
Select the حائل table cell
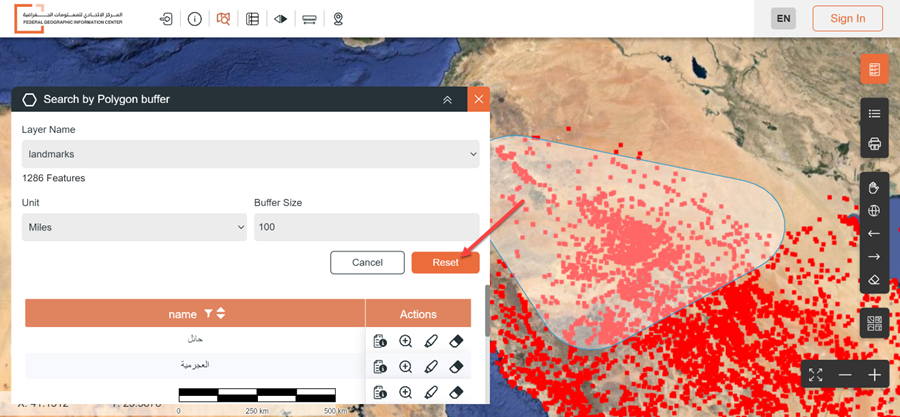(195, 340)
